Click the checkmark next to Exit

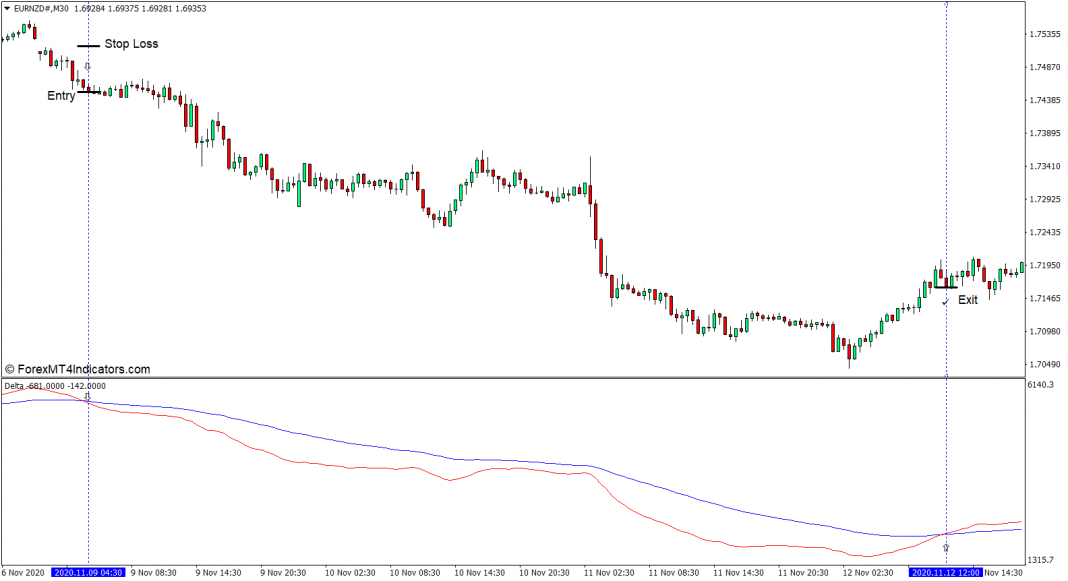tap(945, 302)
